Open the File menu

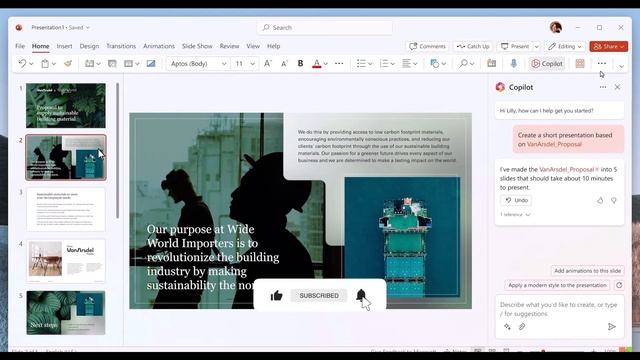click(20, 46)
